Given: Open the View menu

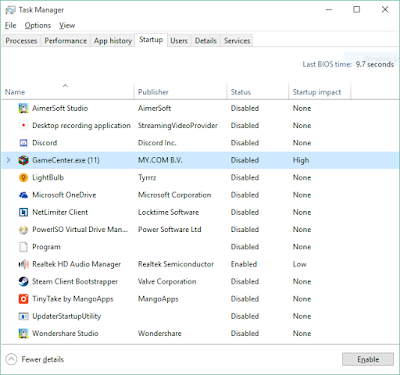Looking at the screenshot, I should [x=67, y=25].
